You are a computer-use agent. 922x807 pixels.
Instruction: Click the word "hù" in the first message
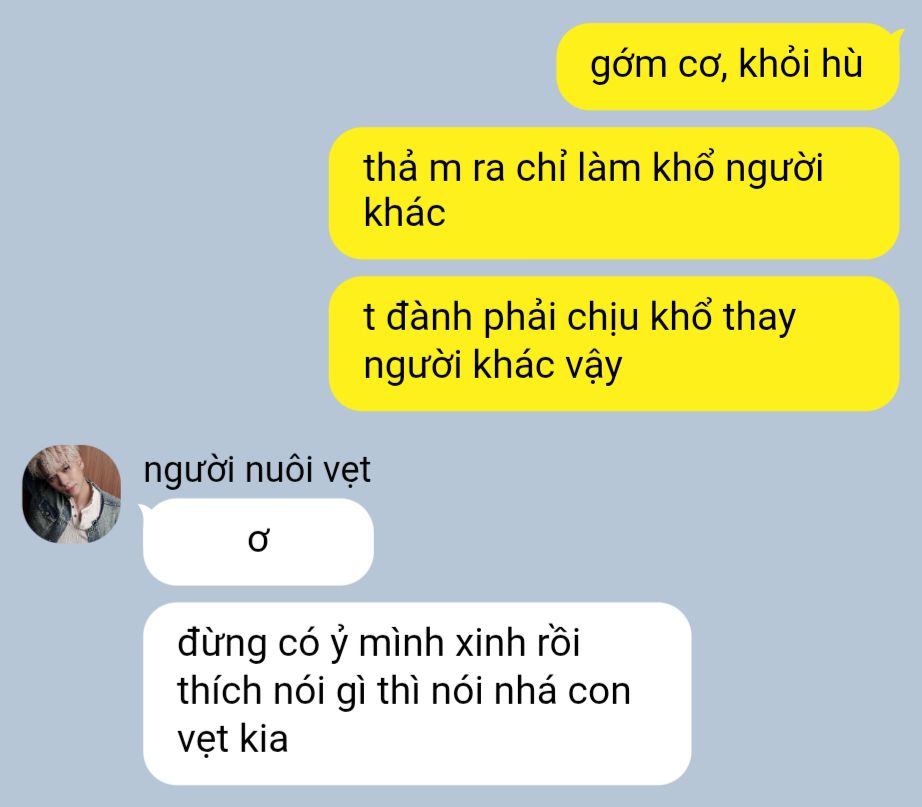click(841, 64)
